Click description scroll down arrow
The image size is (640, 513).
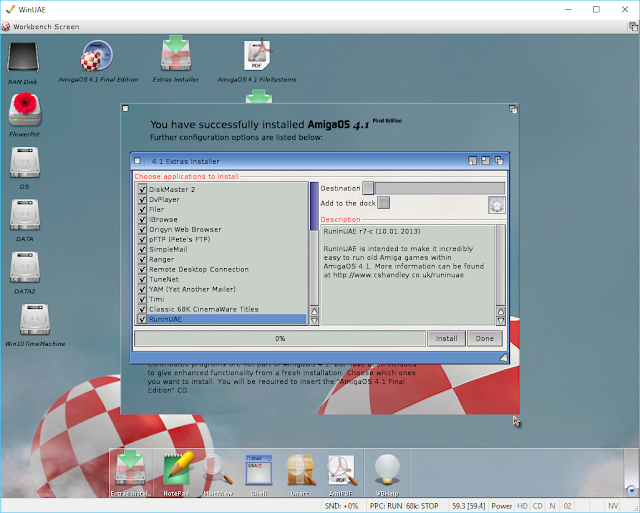[x=501, y=321]
